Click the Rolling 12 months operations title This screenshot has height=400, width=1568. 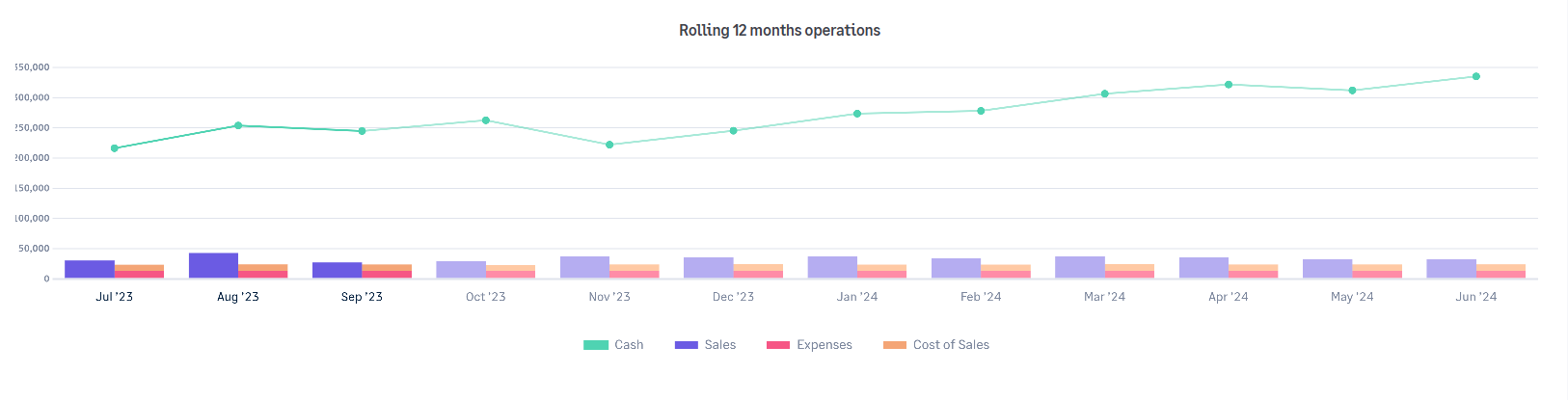pyautogui.click(x=779, y=30)
